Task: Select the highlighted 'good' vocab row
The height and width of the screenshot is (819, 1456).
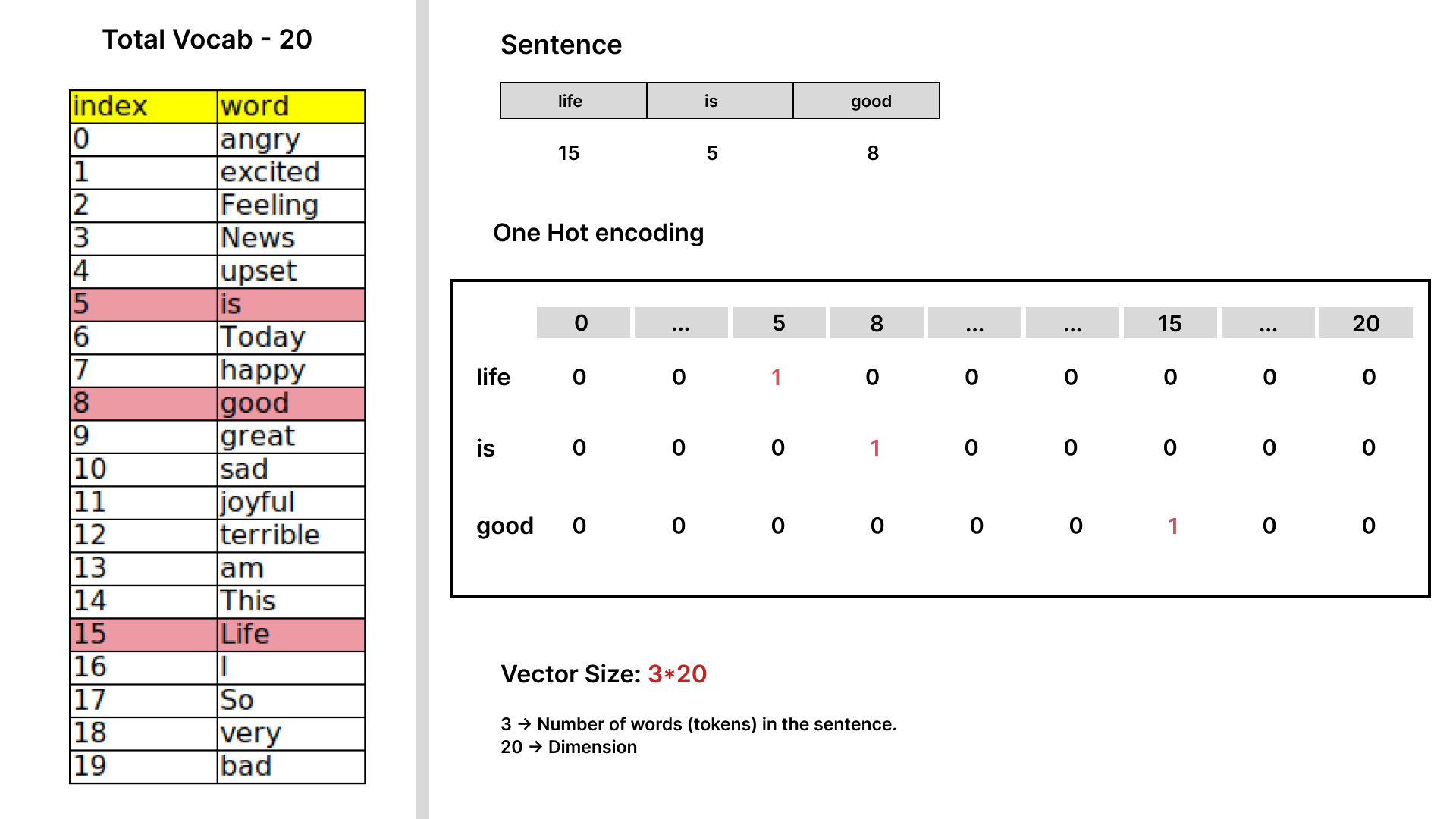Action: click(218, 403)
